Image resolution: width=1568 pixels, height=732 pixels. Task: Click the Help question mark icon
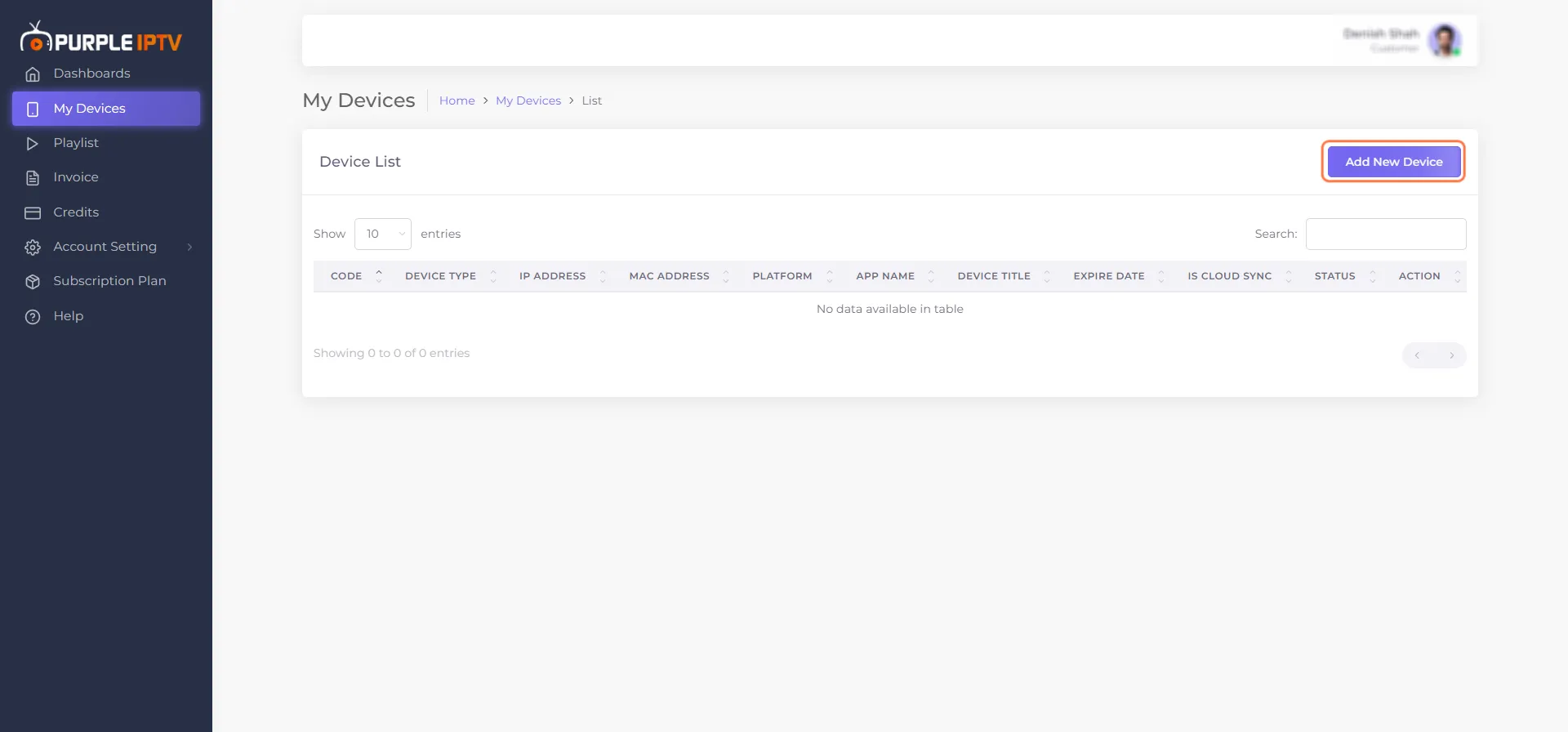pos(33,317)
